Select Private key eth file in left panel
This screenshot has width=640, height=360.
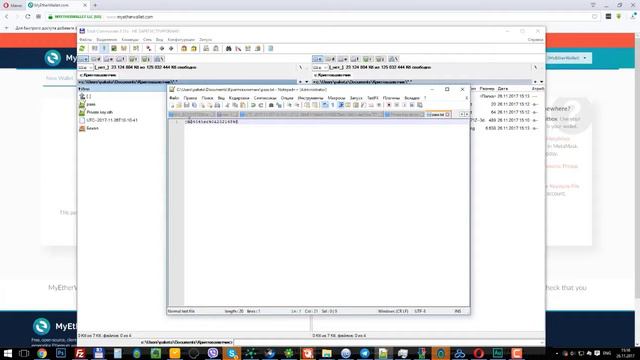tap(100, 112)
